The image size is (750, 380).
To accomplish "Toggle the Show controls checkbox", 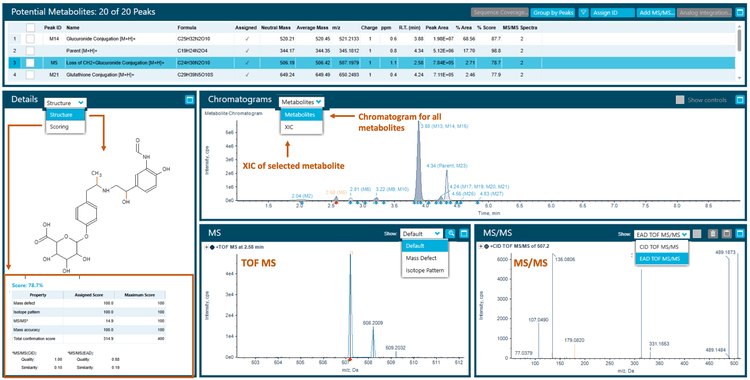I will click(680, 100).
